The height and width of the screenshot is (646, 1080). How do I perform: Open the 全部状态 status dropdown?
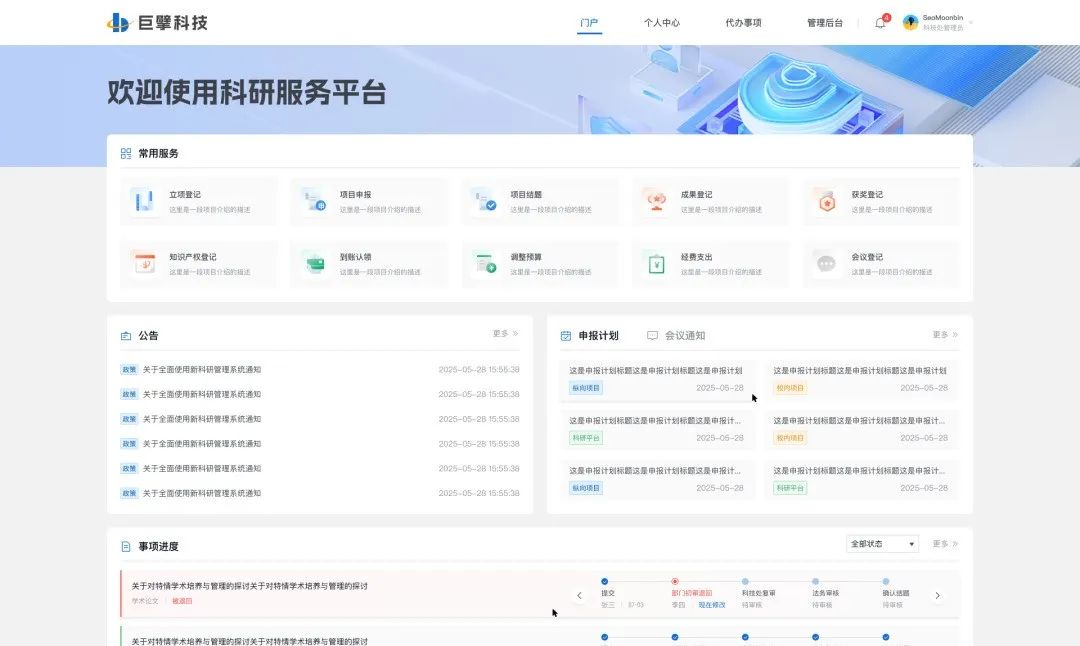(882, 544)
